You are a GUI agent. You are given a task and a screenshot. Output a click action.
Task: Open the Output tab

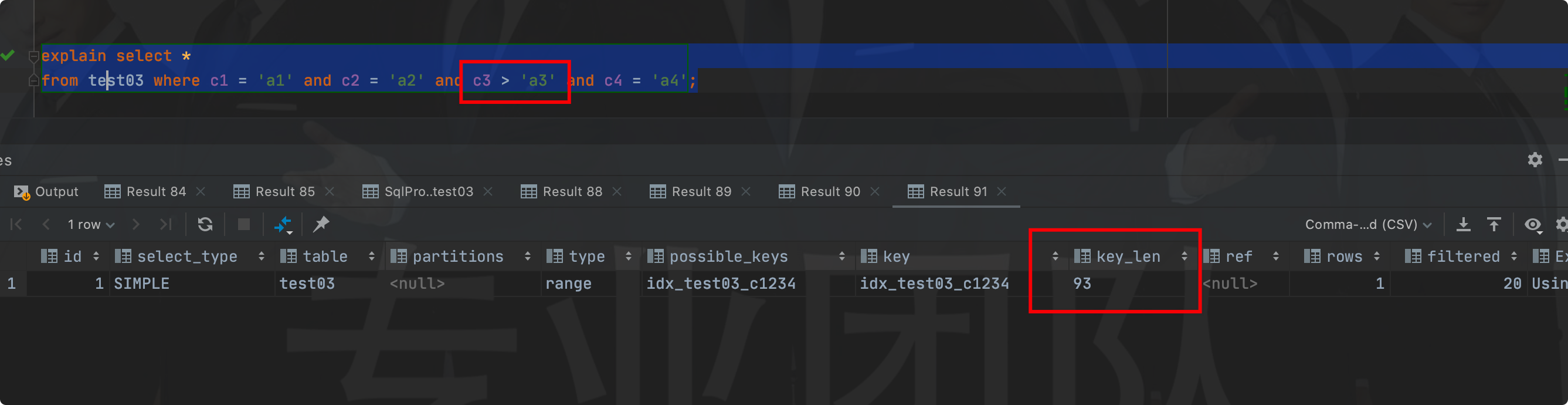46,192
